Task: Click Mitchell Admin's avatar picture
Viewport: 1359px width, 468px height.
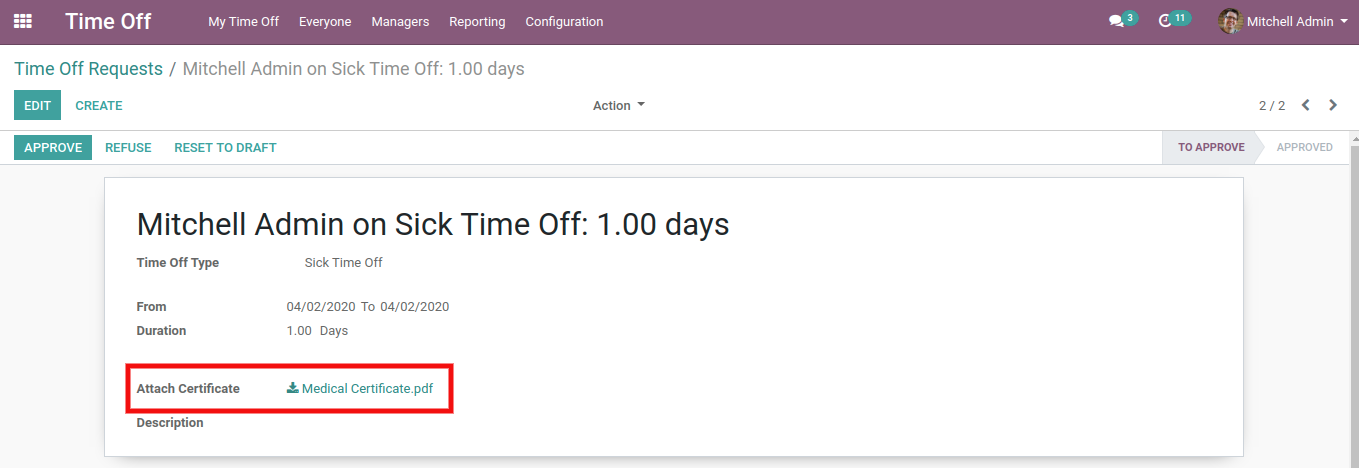Action: tap(1230, 21)
